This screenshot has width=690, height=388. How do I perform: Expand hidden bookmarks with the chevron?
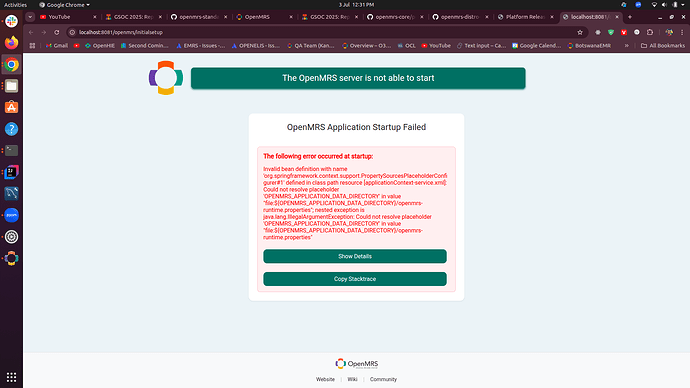[627, 46]
